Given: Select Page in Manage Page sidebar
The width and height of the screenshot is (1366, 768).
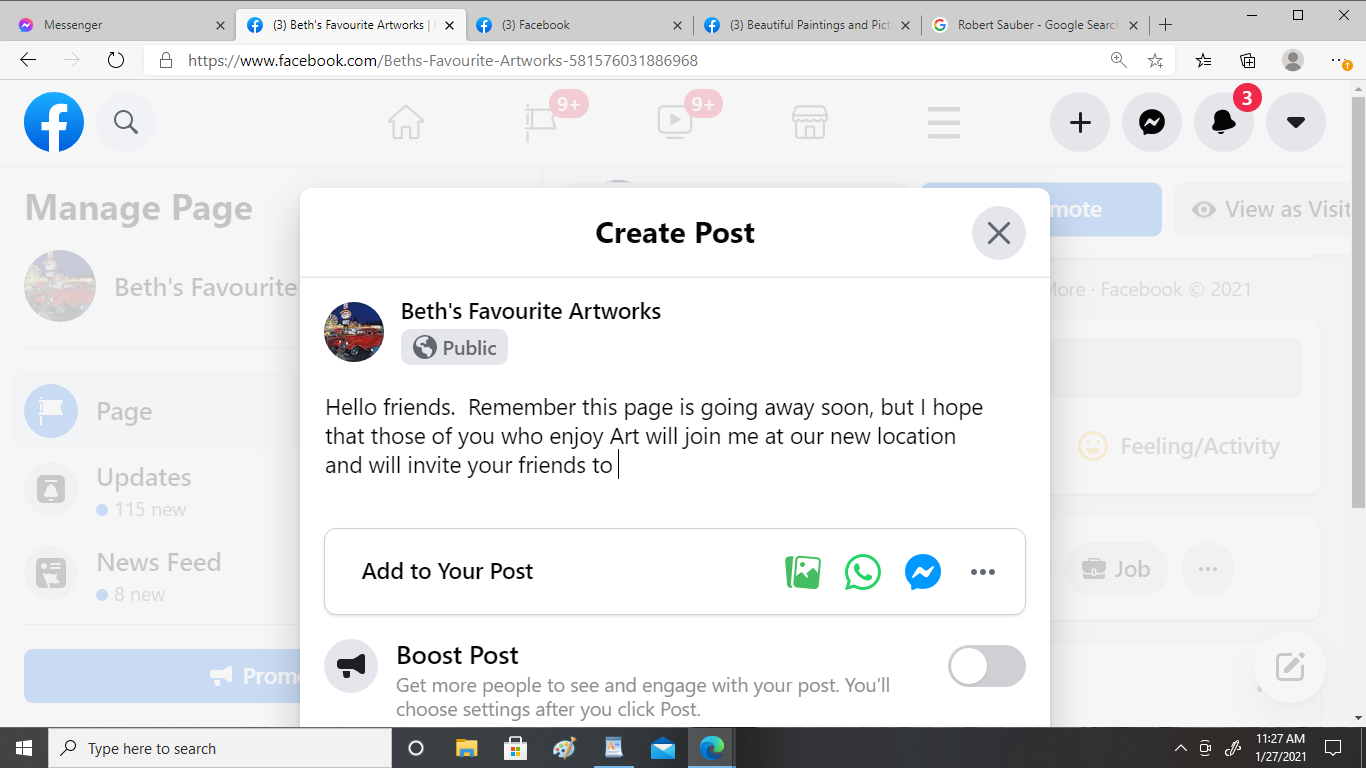Looking at the screenshot, I should [x=156, y=411].
